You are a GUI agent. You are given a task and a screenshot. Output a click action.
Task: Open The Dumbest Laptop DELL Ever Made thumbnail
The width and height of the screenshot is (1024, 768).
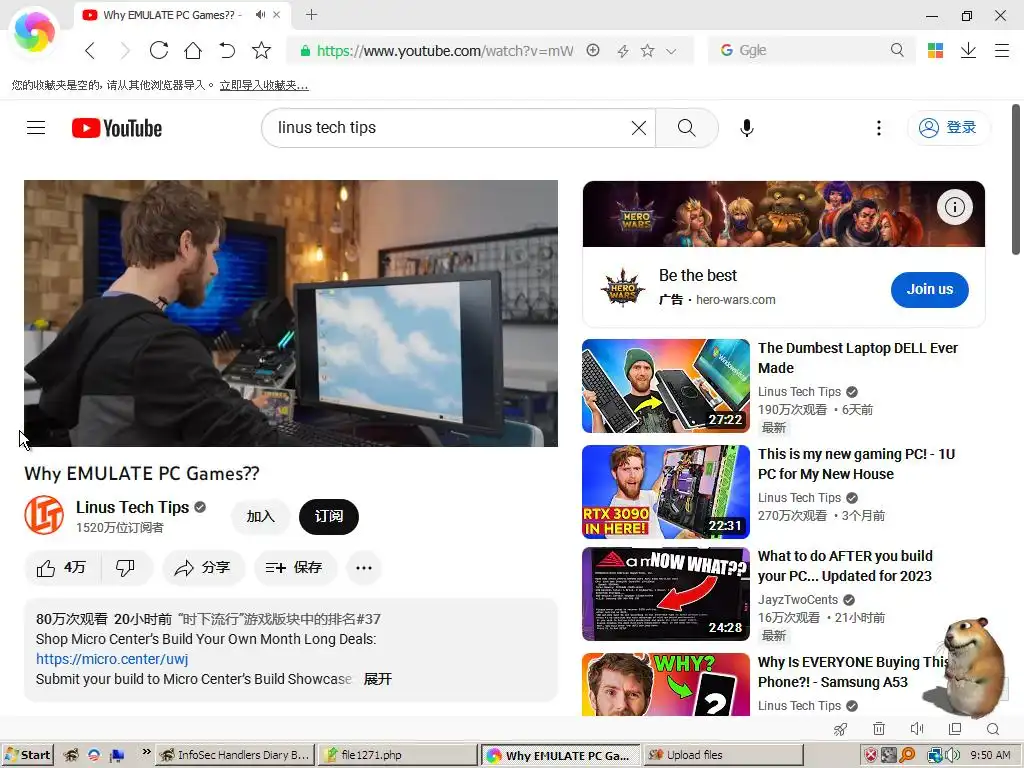(x=665, y=386)
